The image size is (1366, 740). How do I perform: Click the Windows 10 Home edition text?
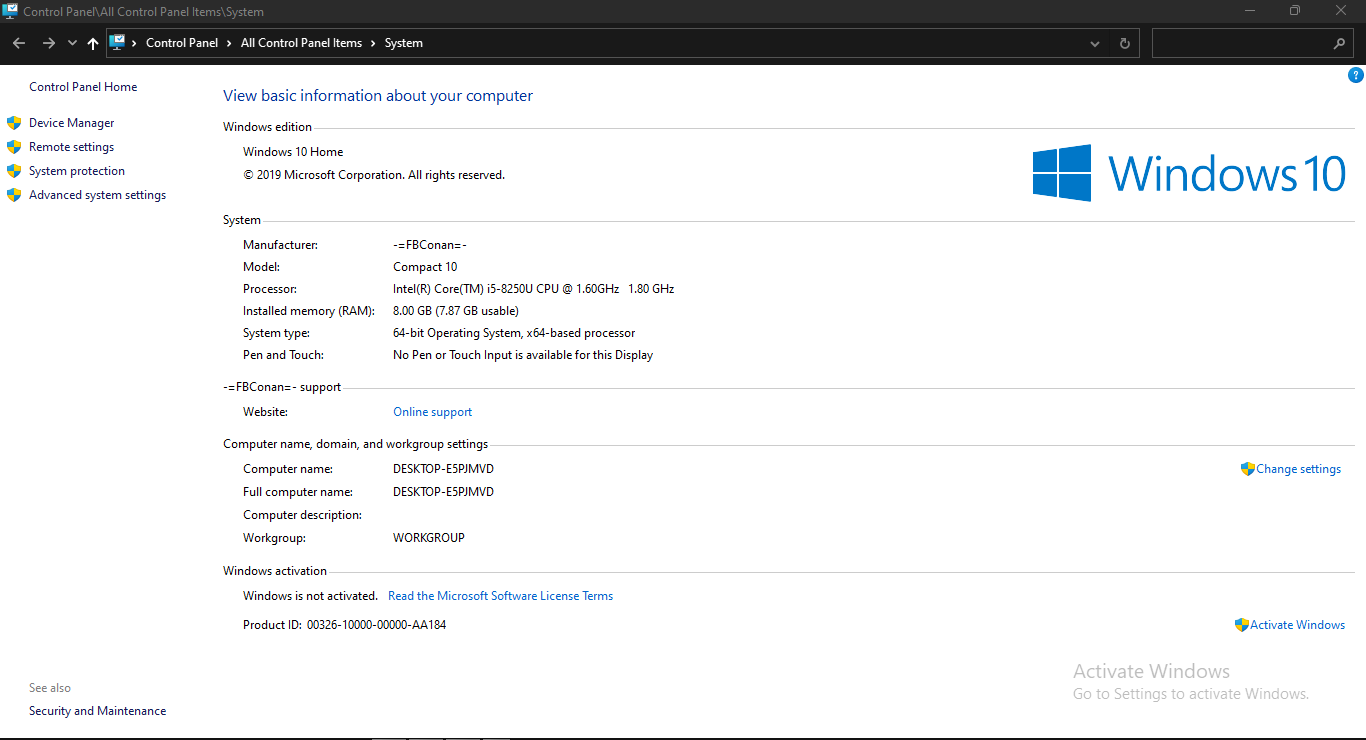click(293, 152)
